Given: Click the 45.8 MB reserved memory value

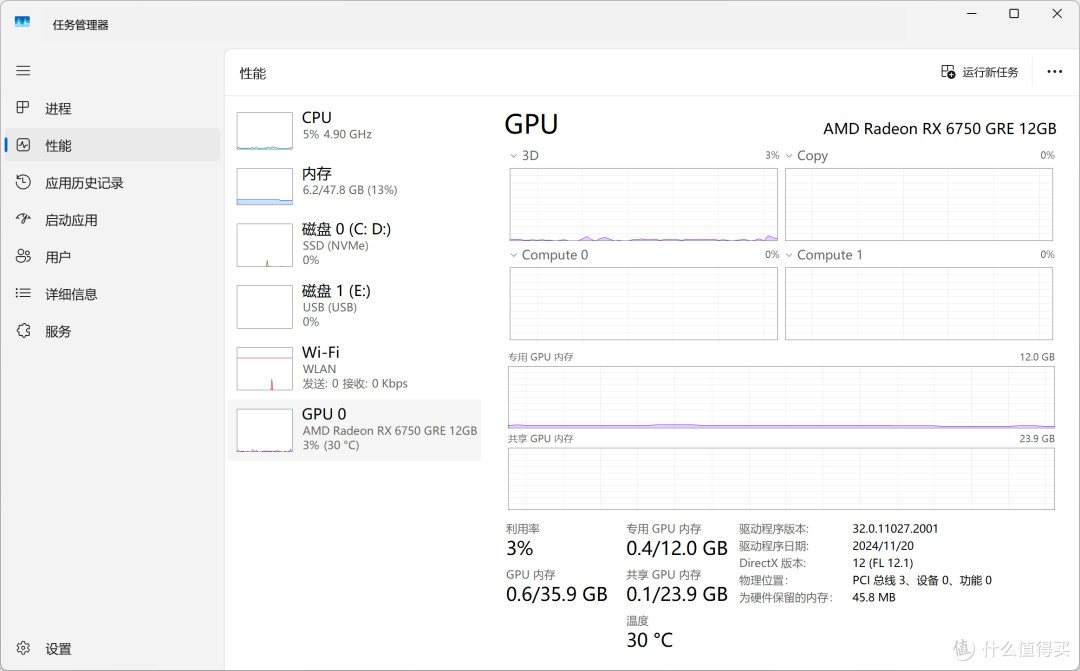Looking at the screenshot, I should click(x=873, y=598).
